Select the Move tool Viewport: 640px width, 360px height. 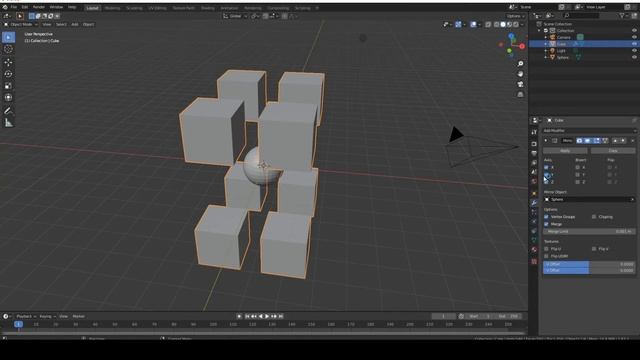pos(8,62)
